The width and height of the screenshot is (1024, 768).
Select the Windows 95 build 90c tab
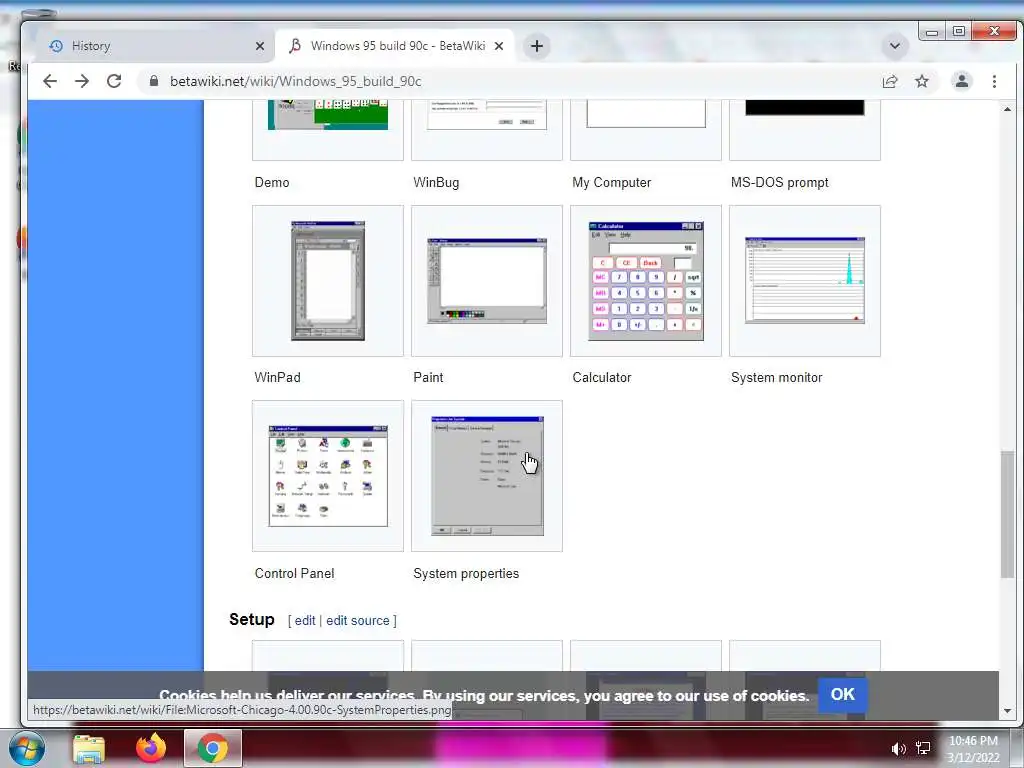pos(395,46)
